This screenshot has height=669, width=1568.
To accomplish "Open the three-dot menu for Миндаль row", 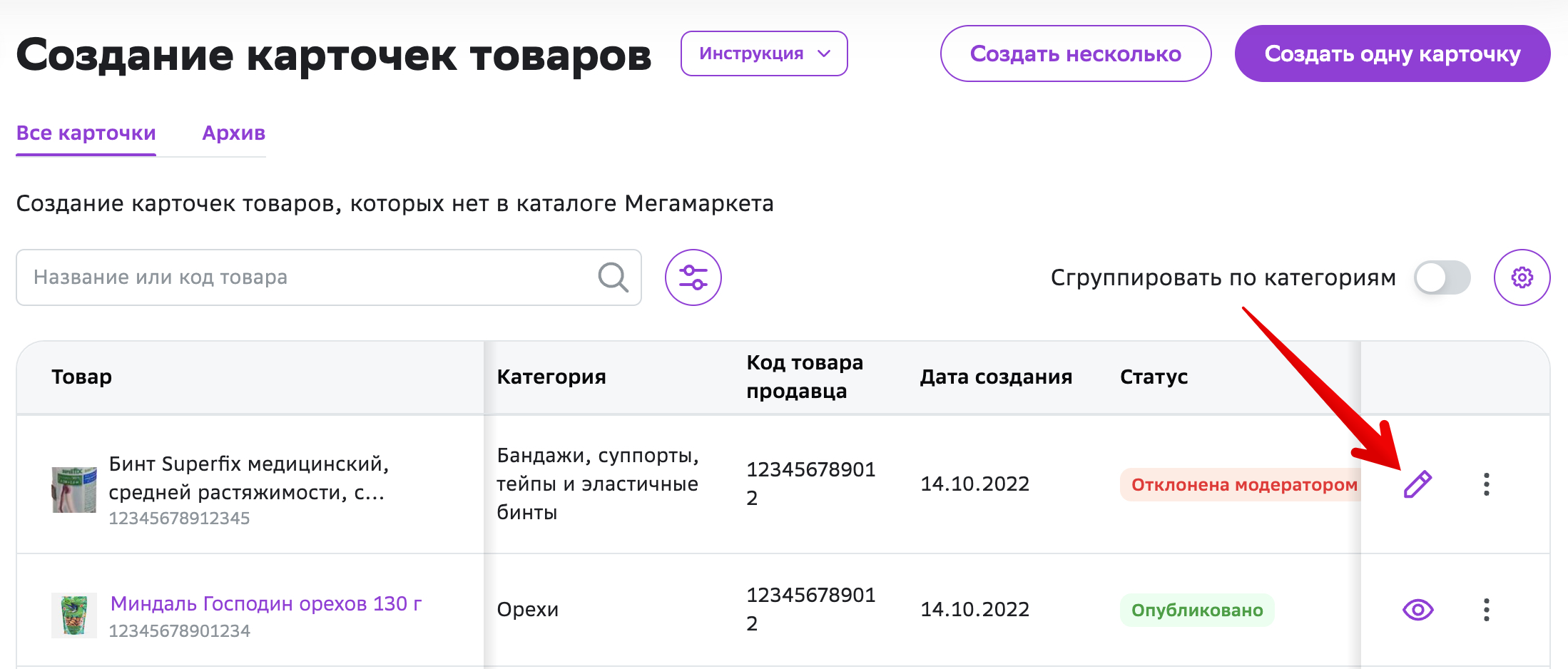I will click(1487, 610).
